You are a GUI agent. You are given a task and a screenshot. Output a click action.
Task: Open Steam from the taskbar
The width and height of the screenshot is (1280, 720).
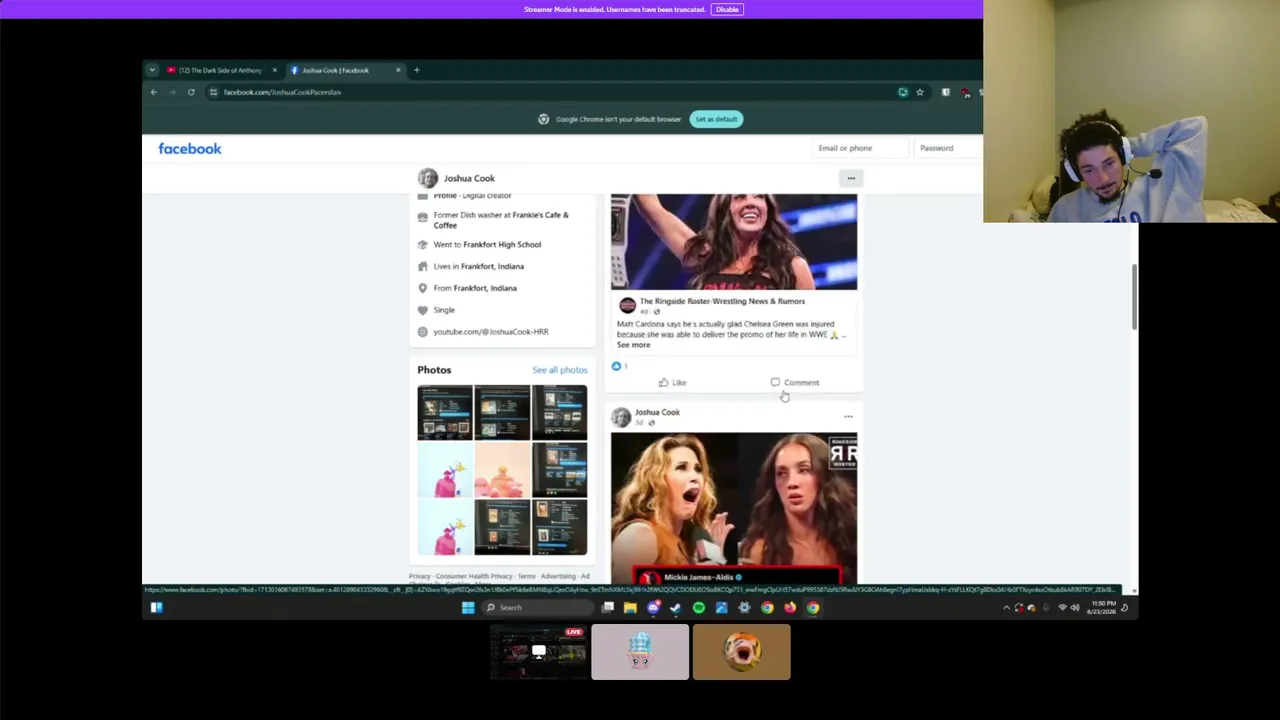[x=675, y=607]
